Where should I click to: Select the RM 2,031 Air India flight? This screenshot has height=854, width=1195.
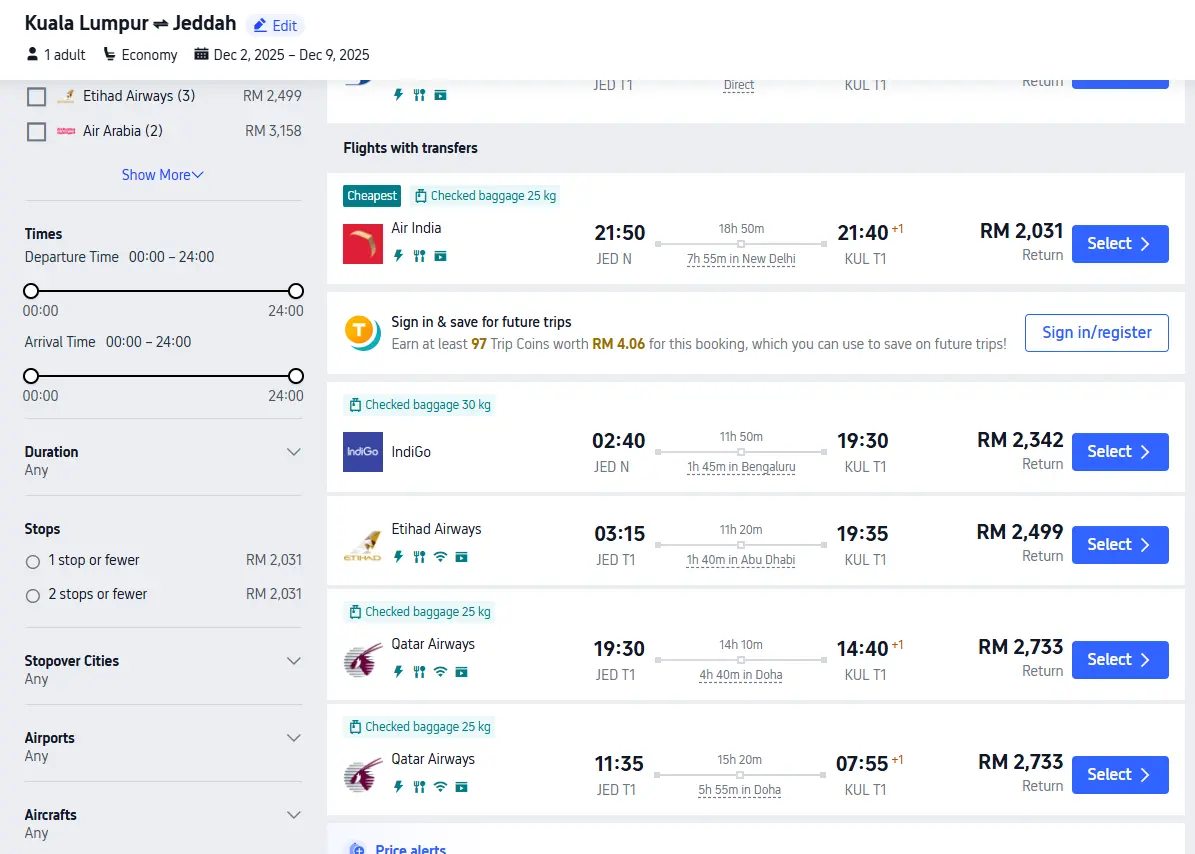[1119, 244]
